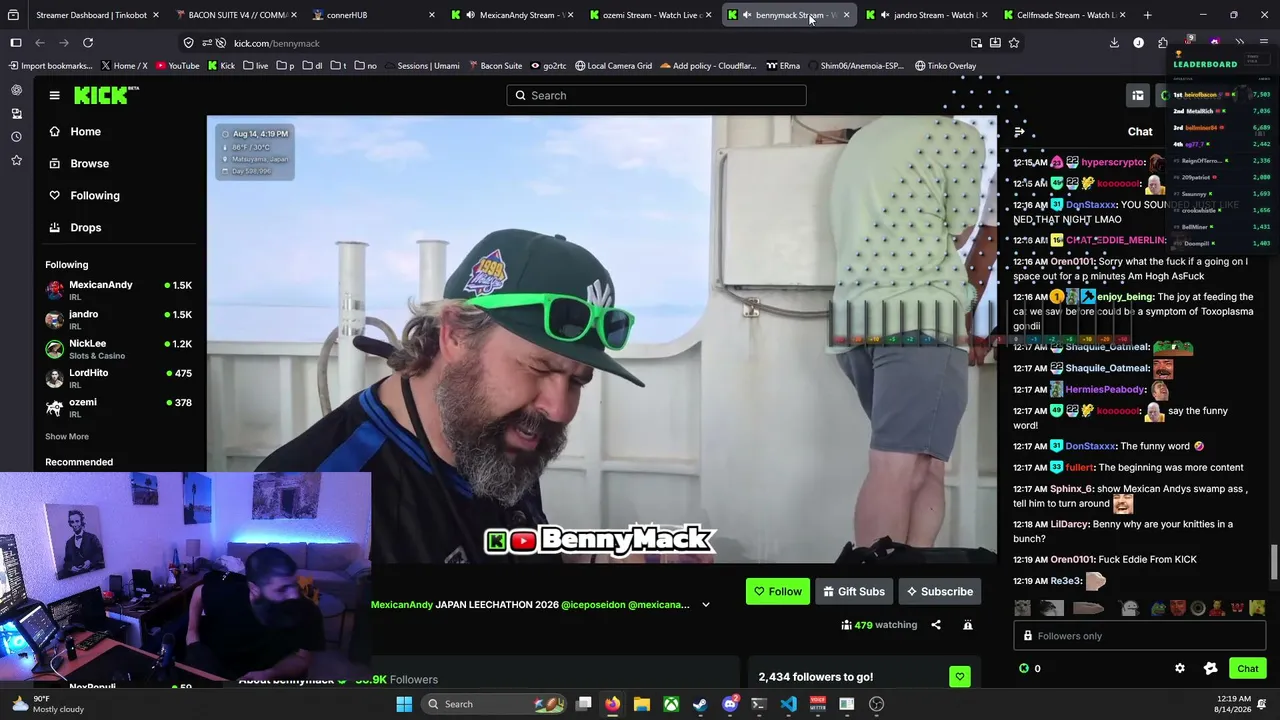Click the Kick logo
This screenshot has width=1280, height=720.
pyautogui.click(x=106, y=95)
